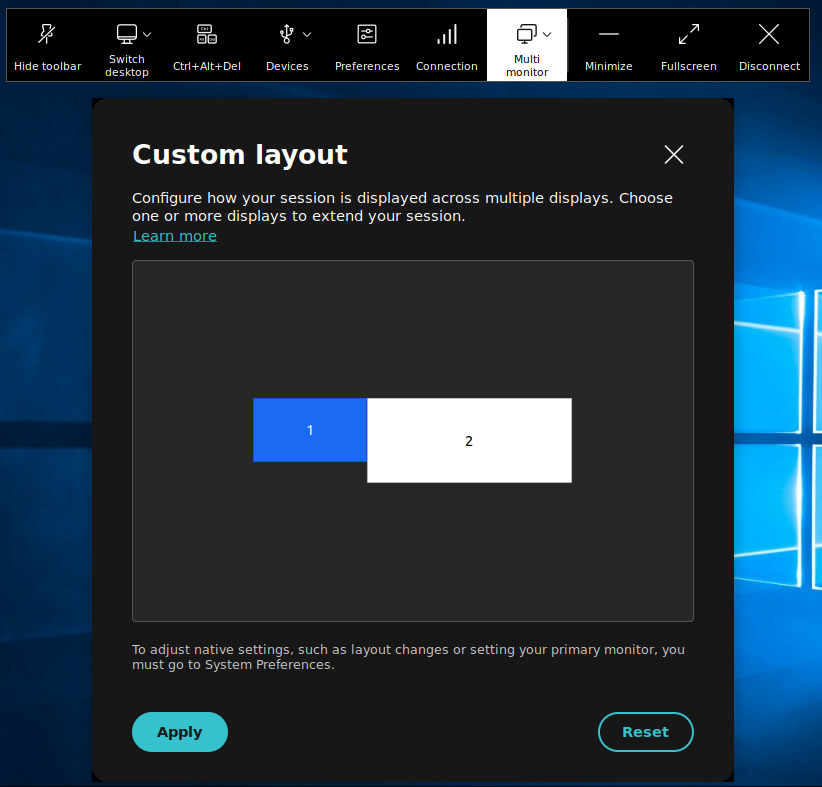The width and height of the screenshot is (822, 787).
Task: Open the Preferences sliders icon
Action: click(367, 35)
